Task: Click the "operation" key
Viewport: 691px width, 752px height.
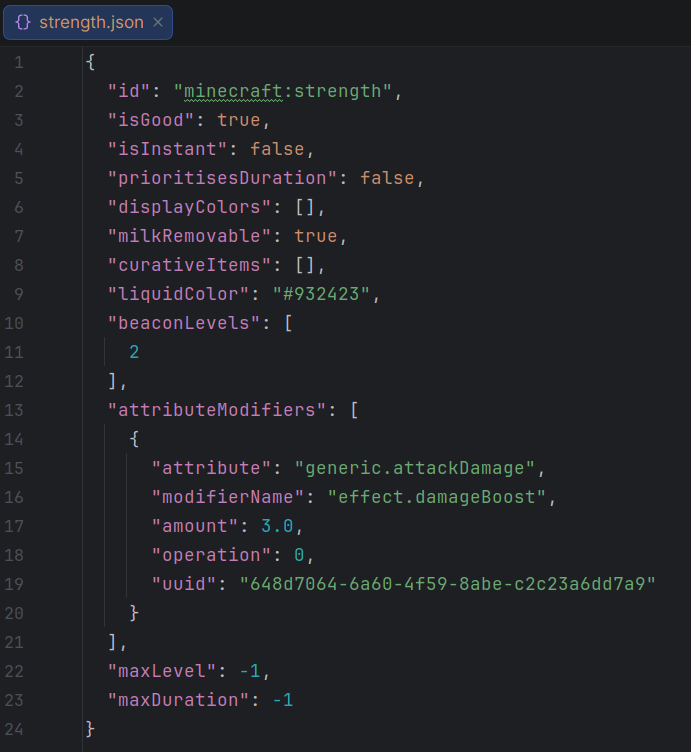Action: tap(211, 555)
